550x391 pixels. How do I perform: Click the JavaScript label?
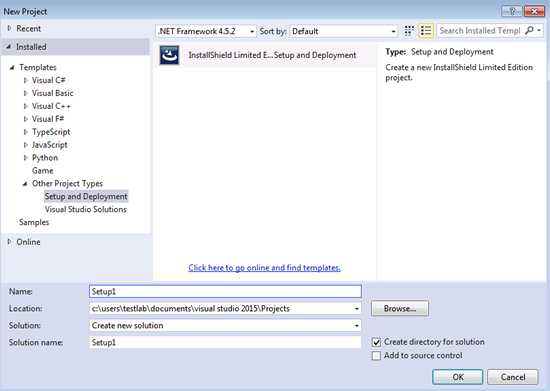[x=50, y=145]
